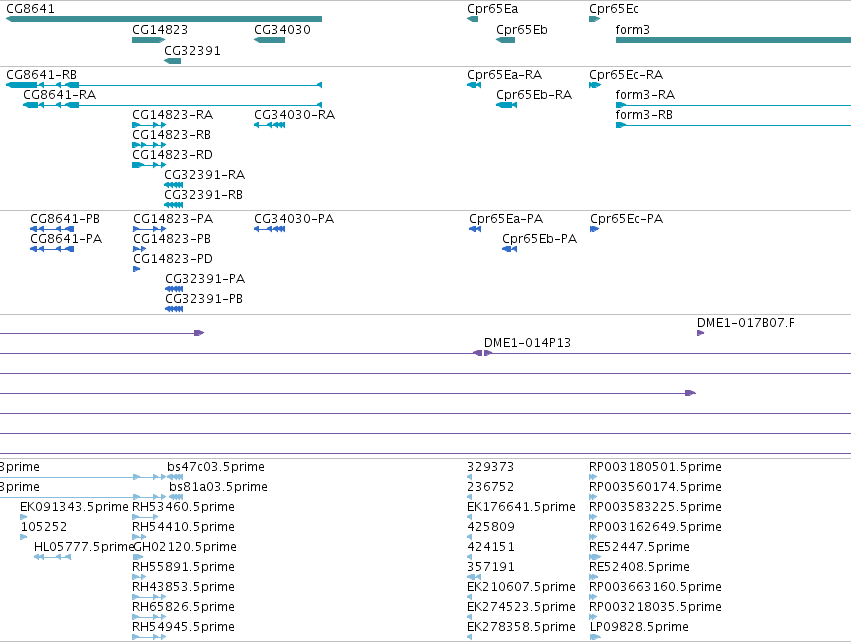Click EST EK176641.5prime

click(469, 517)
